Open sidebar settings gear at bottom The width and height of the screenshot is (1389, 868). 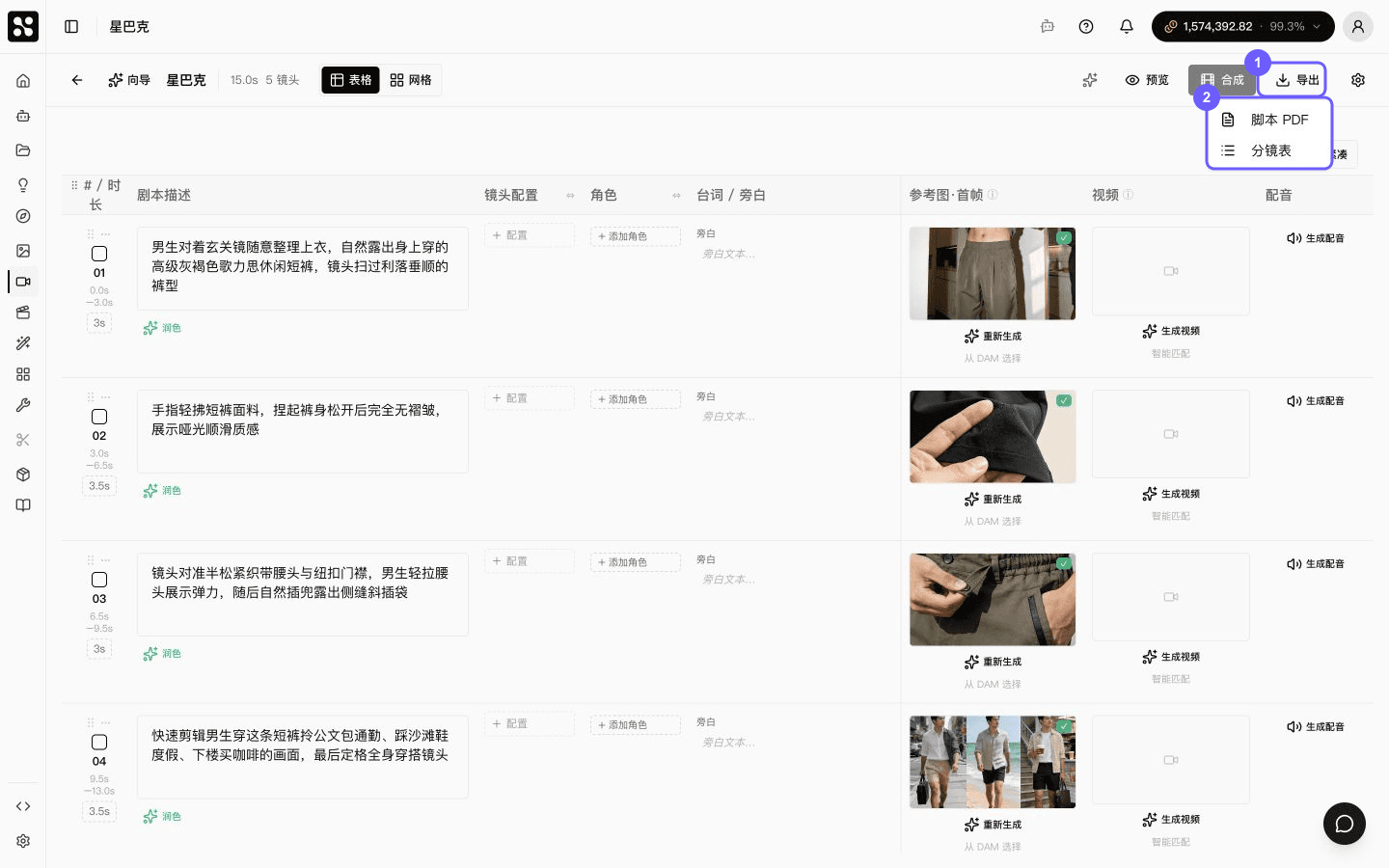pos(23,841)
